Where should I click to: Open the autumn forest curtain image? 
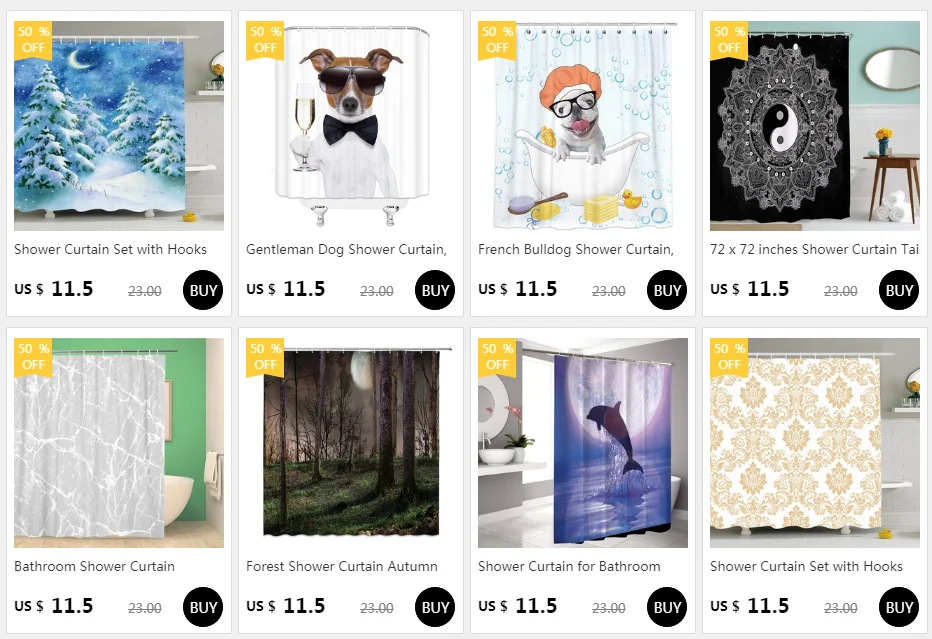(351, 443)
